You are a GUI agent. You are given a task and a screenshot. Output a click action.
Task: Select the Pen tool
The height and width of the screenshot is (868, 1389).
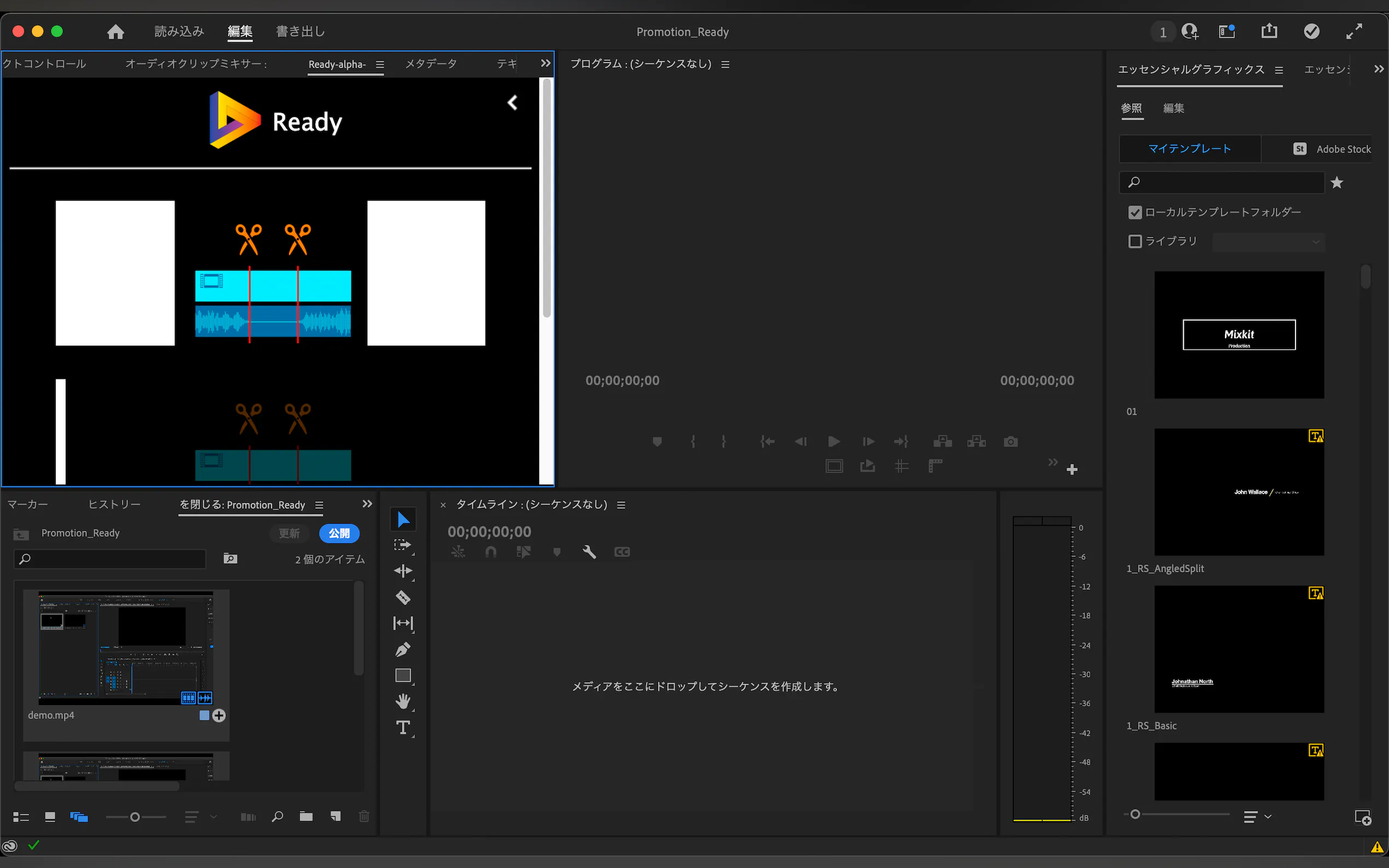click(403, 650)
